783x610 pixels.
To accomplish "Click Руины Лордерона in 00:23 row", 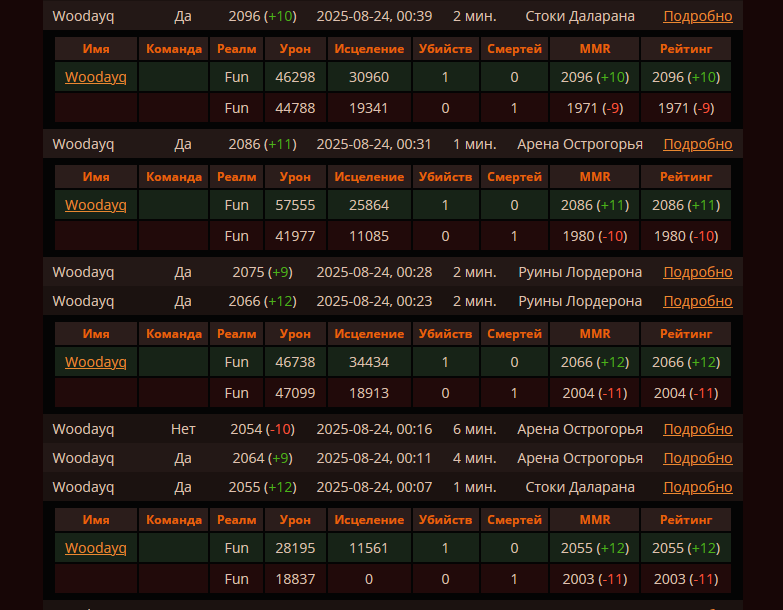I will [580, 301].
